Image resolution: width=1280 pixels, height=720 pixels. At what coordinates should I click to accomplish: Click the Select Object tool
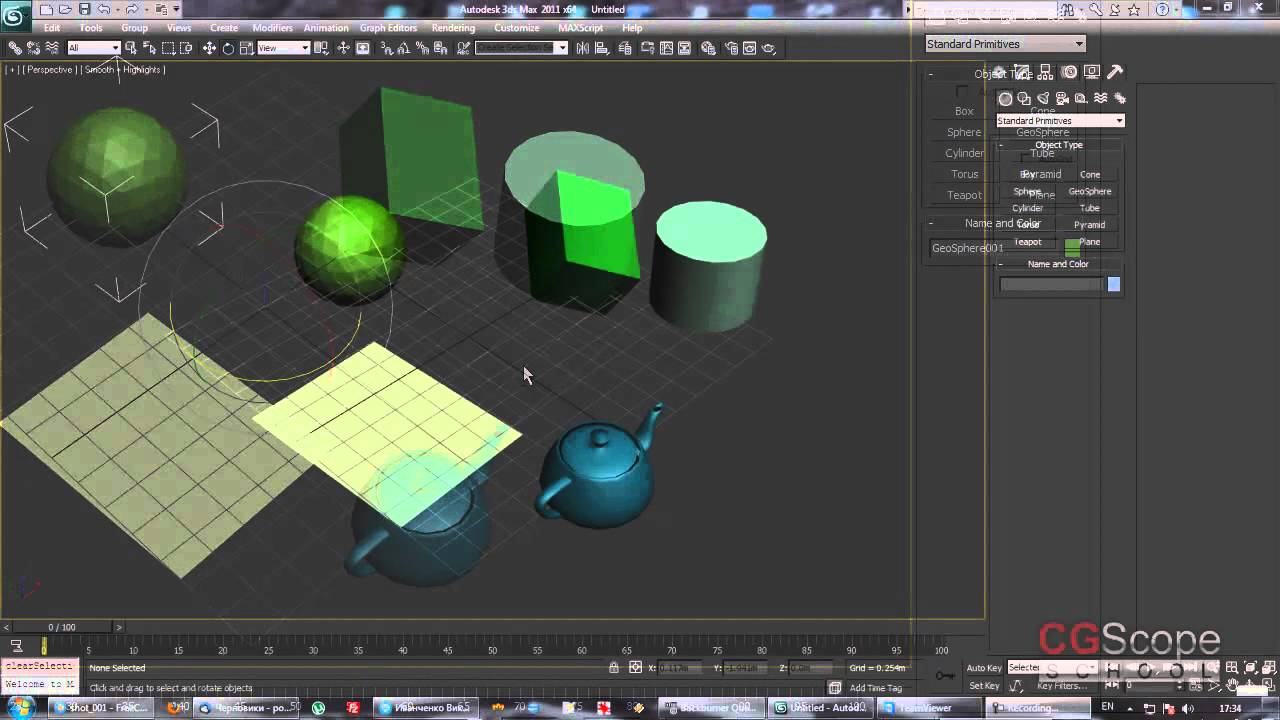pos(130,48)
